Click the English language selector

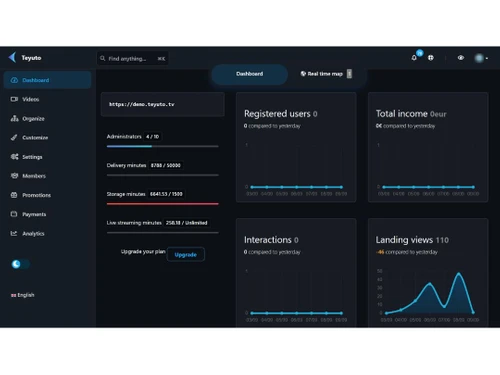coord(22,295)
